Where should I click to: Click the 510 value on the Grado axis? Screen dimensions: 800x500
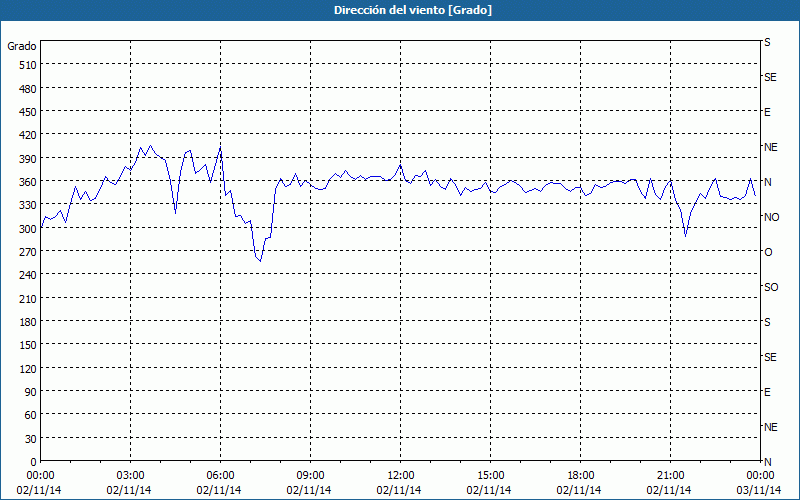(x=28, y=65)
